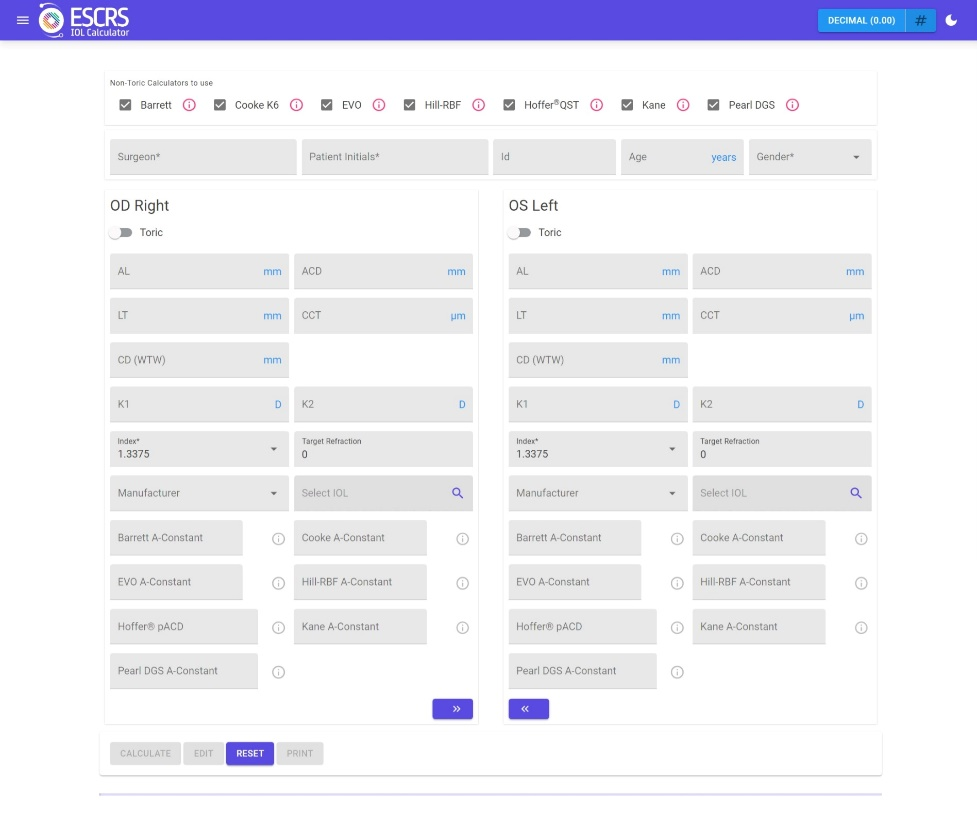The height and width of the screenshot is (813, 977).
Task: Focus OS Left LT field
Action: point(598,315)
